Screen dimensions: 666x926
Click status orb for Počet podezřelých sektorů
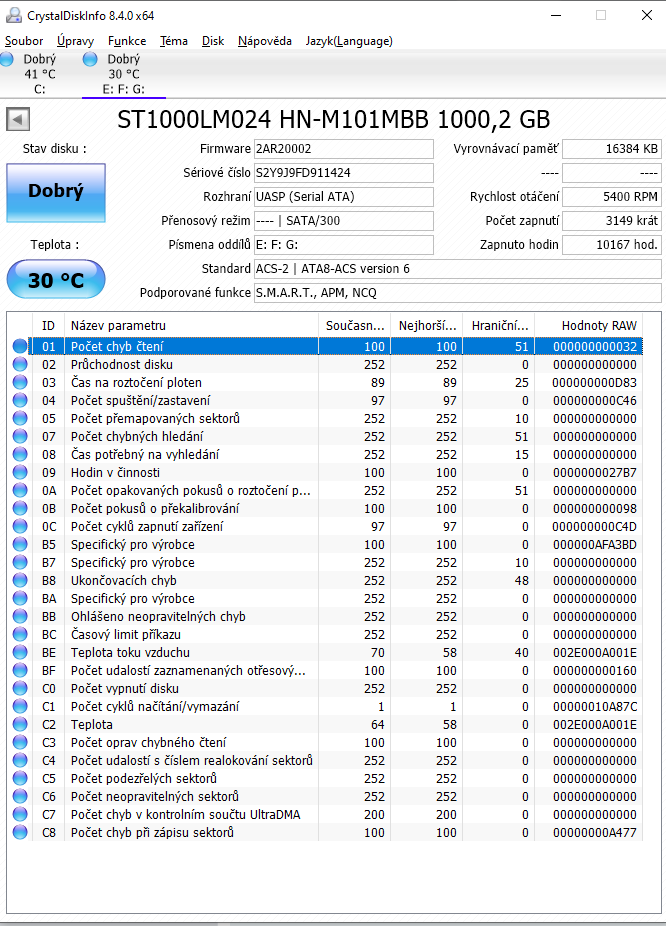tap(20, 778)
